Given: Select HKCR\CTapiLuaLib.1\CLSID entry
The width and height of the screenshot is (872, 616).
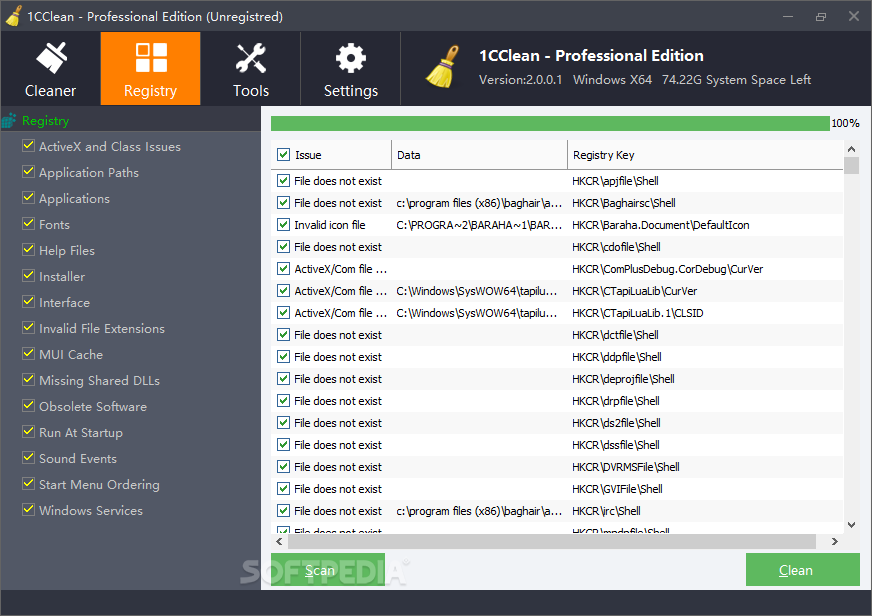Looking at the screenshot, I should click(638, 313).
